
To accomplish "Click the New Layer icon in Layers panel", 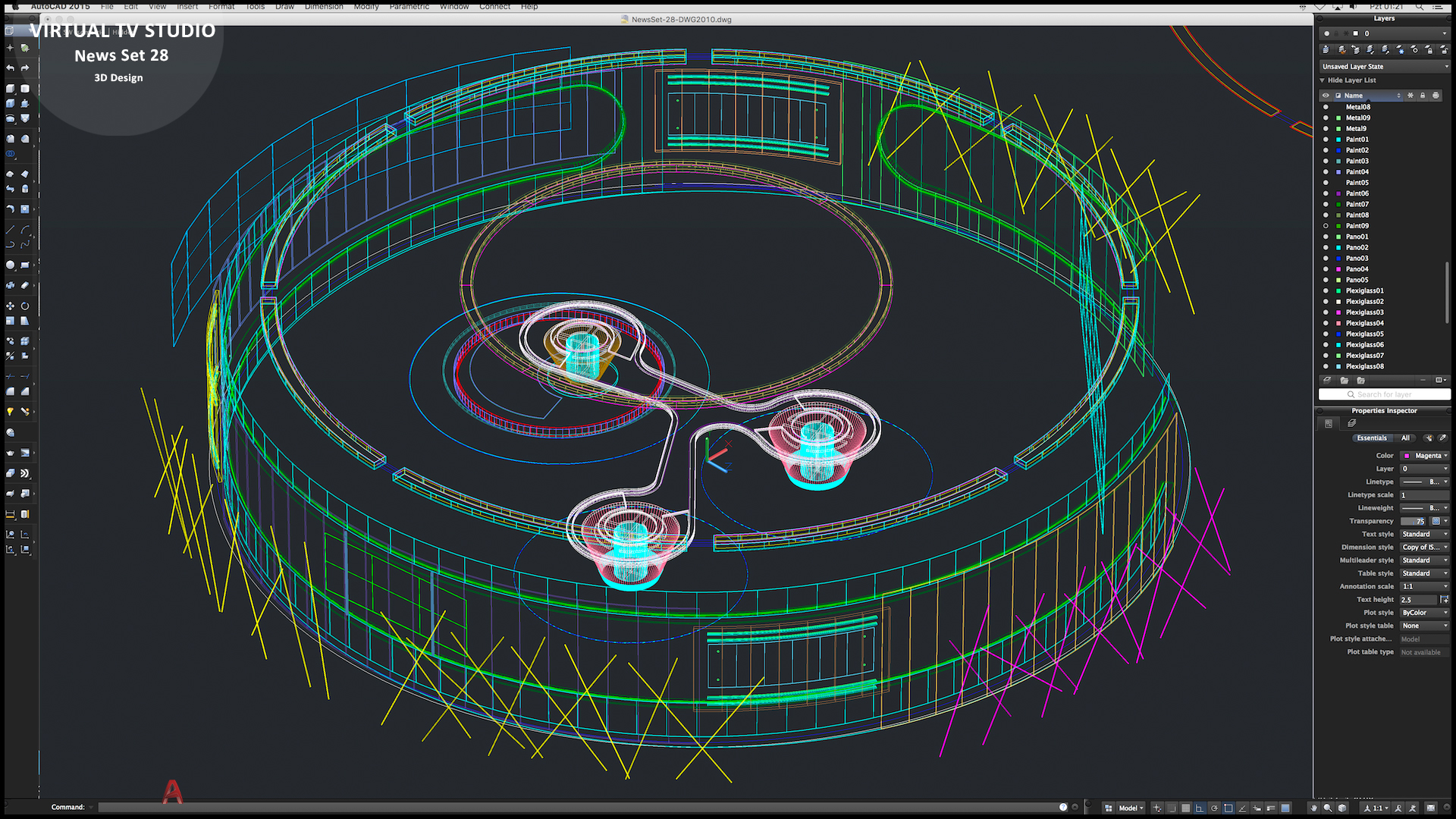I will pyautogui.click(x=1326, y=381).
